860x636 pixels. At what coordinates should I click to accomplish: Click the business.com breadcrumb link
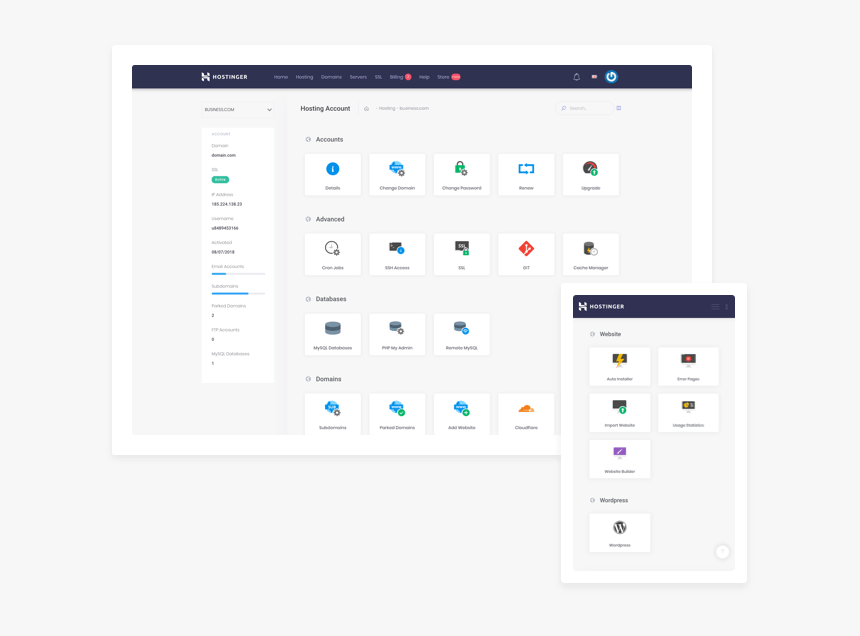pyautogui.click(x=414, y=109)
